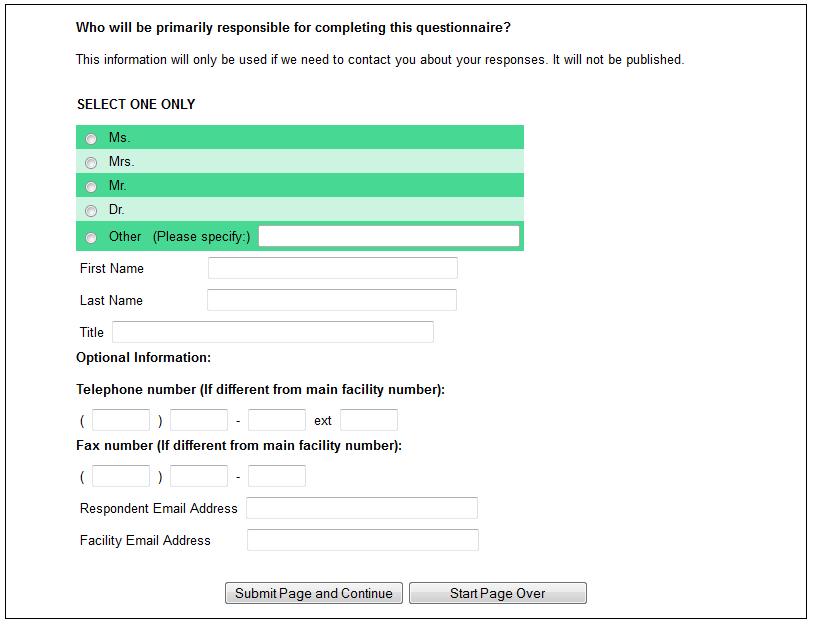The height and width of the screenshot is (626, 815).
Task: Focus the First Name input field
Action: pos(332,268)
